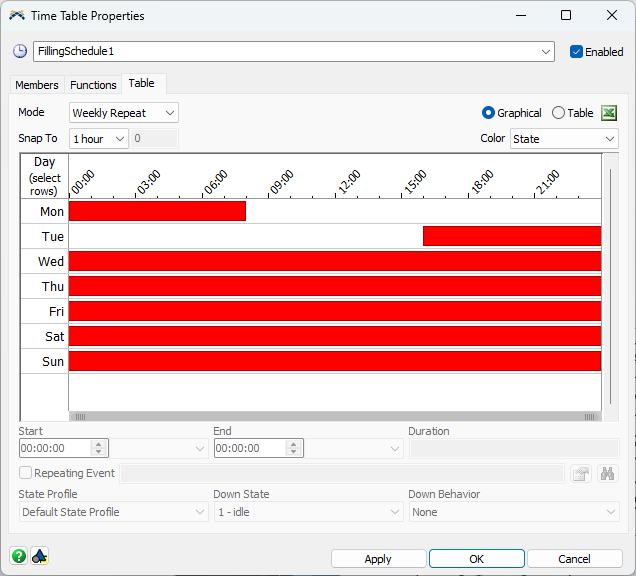Click the clock icon beside FillingSchedule1
Image resolution: width=636 pixels, height=576 pixels.
[20, 51]
